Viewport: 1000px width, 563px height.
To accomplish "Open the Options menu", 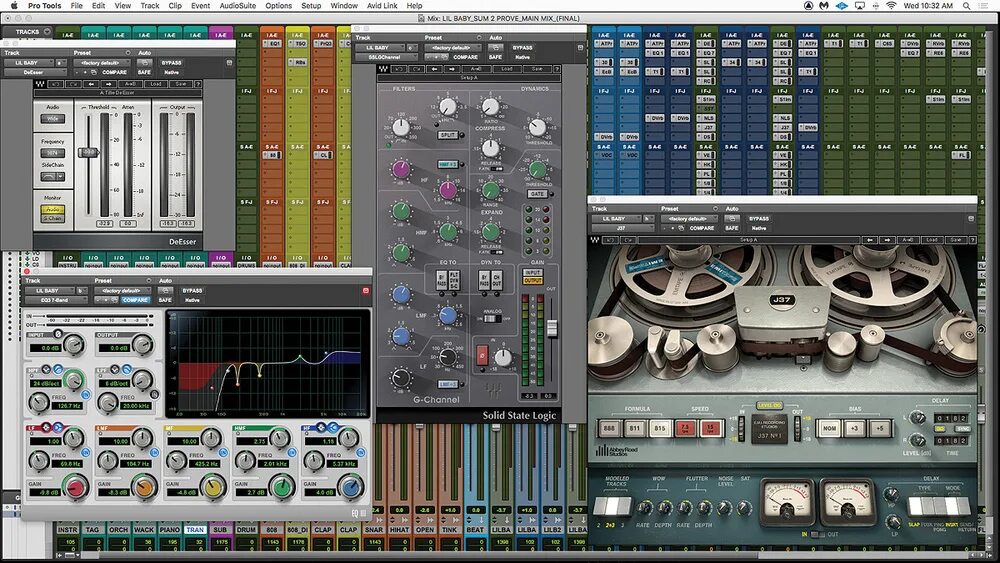I will coord(279,6).
